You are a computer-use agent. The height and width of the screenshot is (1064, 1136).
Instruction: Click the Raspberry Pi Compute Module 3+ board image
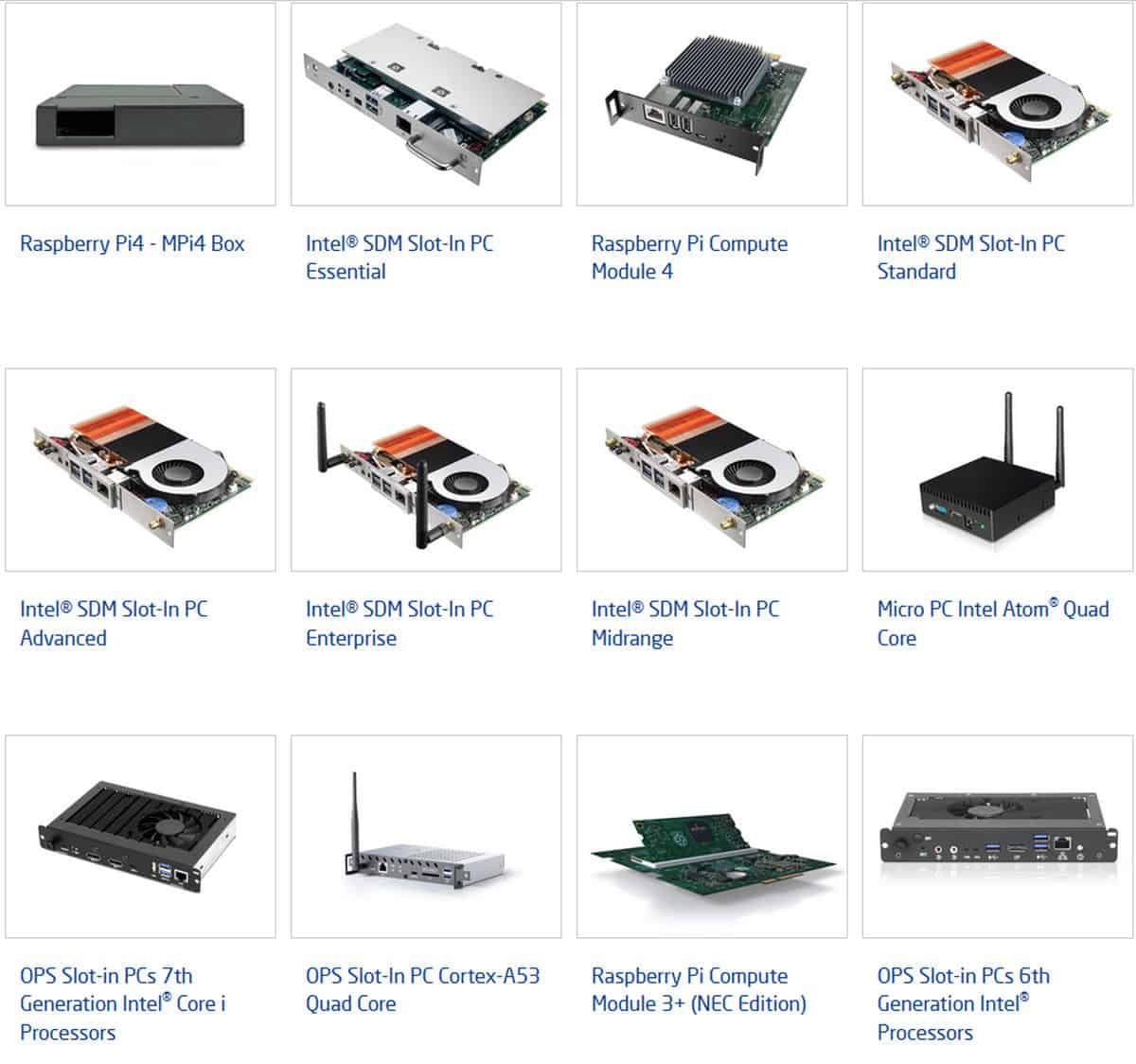tap(712, 837)
